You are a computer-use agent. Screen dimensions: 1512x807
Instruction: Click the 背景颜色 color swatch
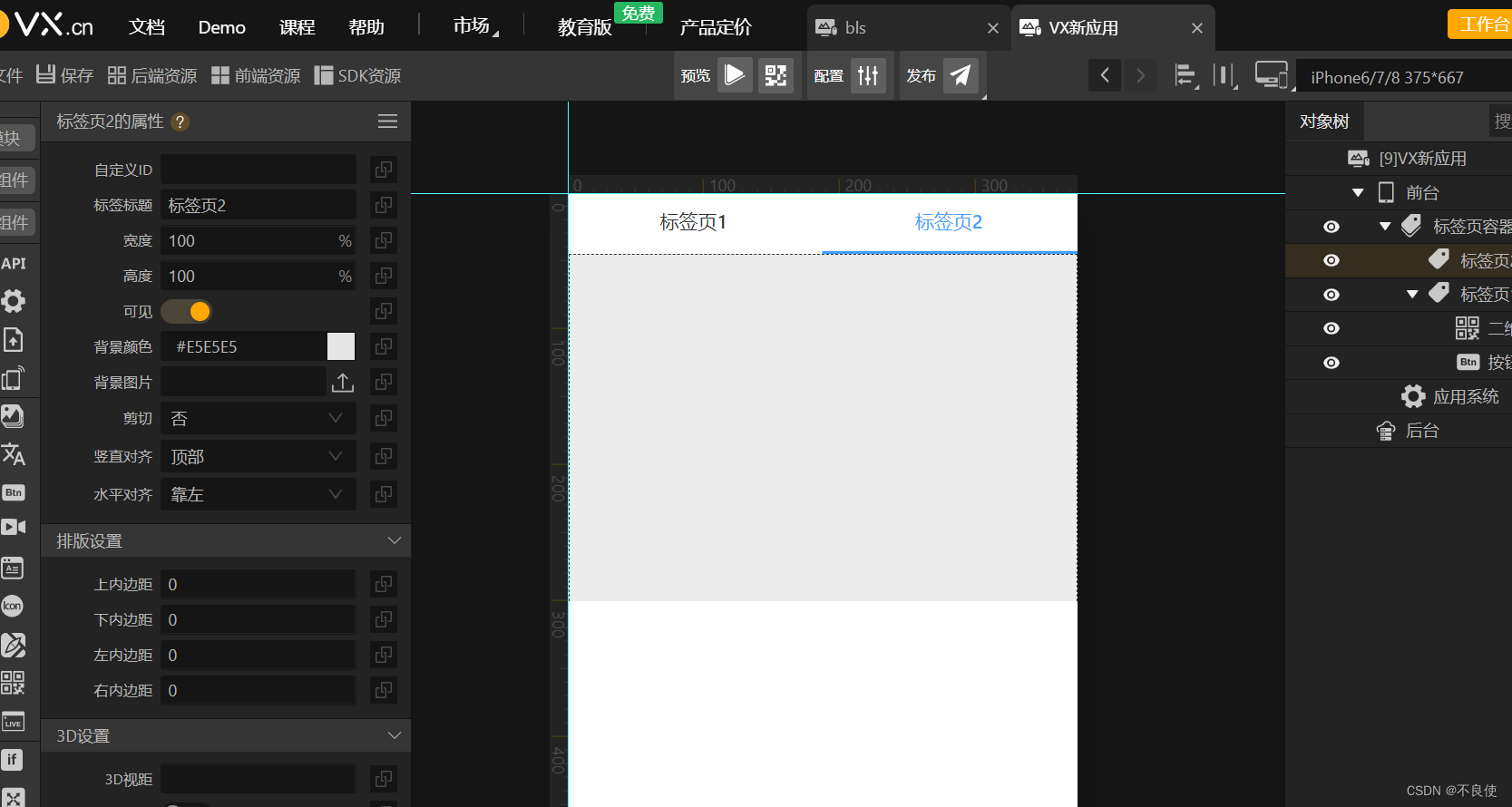pyautogui.click(x=341, y=346)
